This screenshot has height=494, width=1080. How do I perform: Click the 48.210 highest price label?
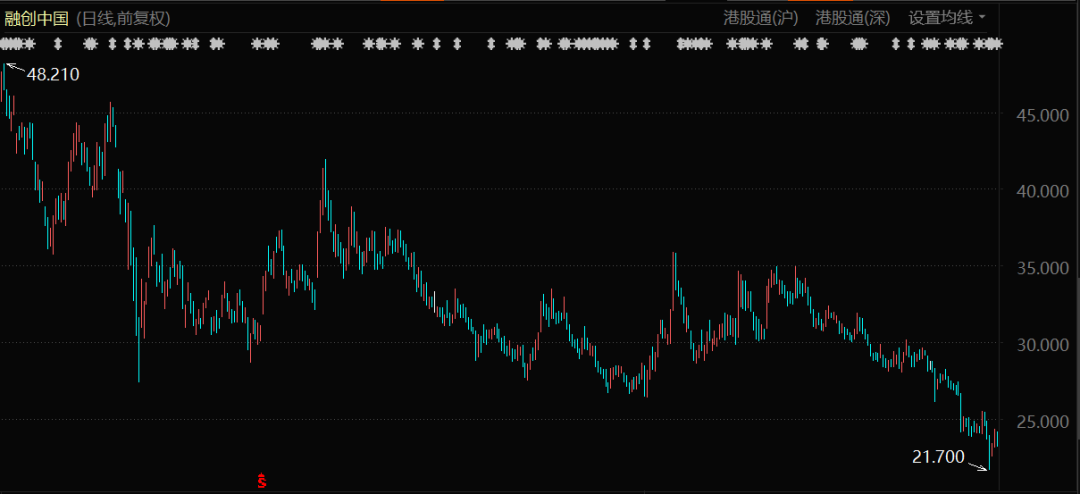[x=53, y=74]
